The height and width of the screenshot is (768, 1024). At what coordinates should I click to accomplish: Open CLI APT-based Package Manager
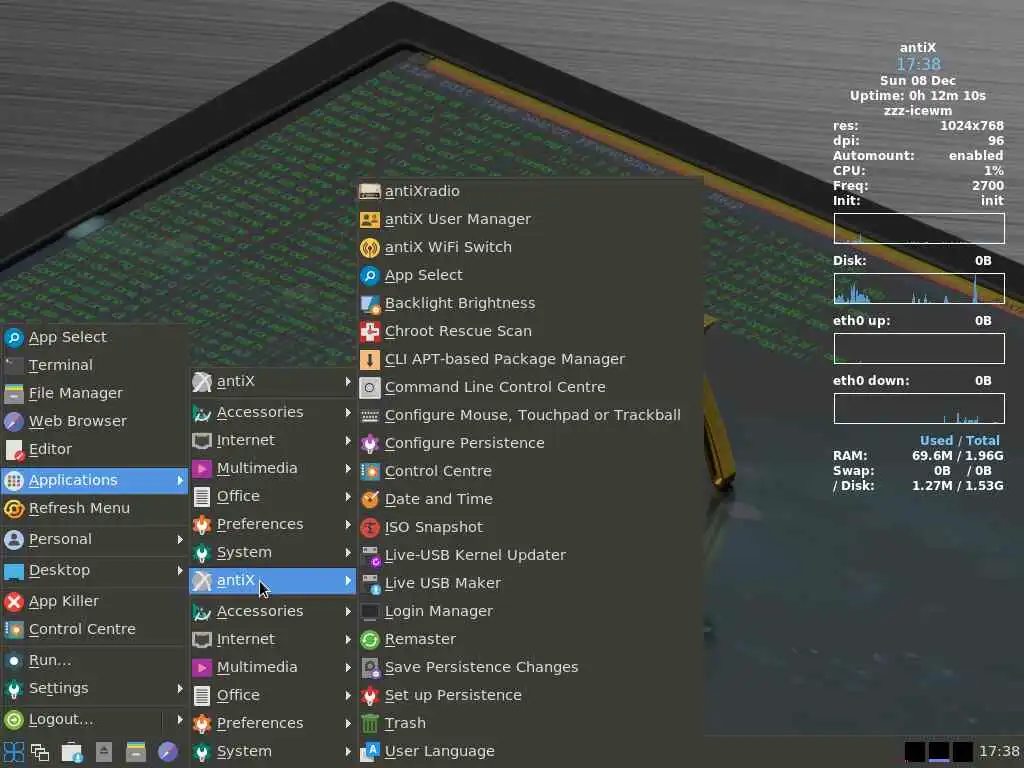[x=530, y=360]
